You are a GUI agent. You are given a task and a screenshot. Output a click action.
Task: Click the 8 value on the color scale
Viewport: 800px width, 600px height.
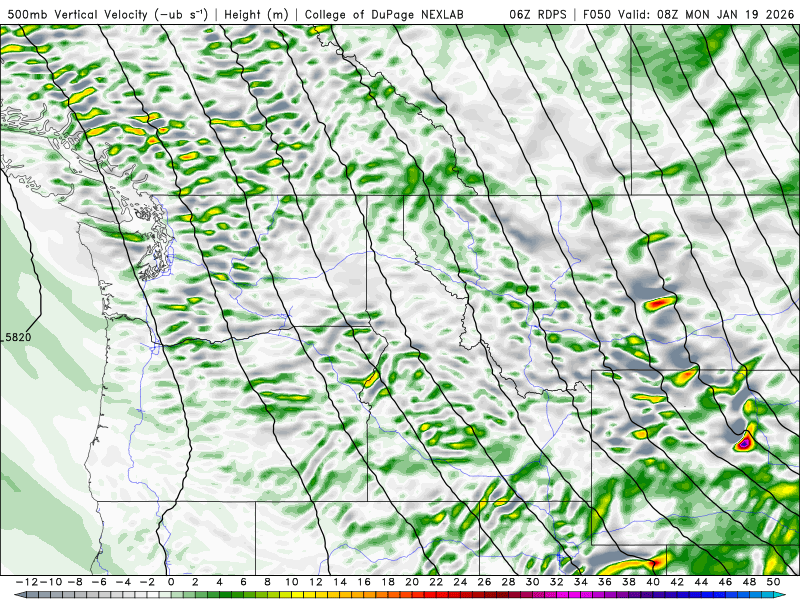click(x=267, y=582)
